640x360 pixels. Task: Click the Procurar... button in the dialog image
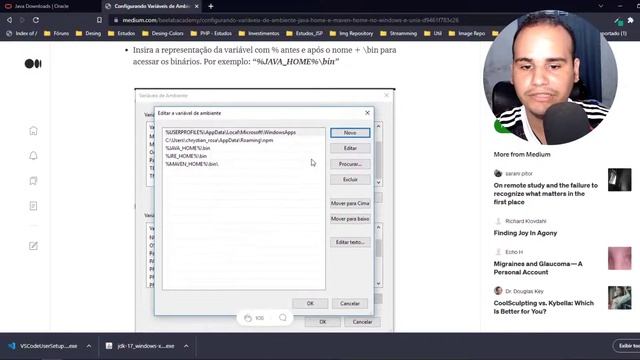click(x=350, y=164)
